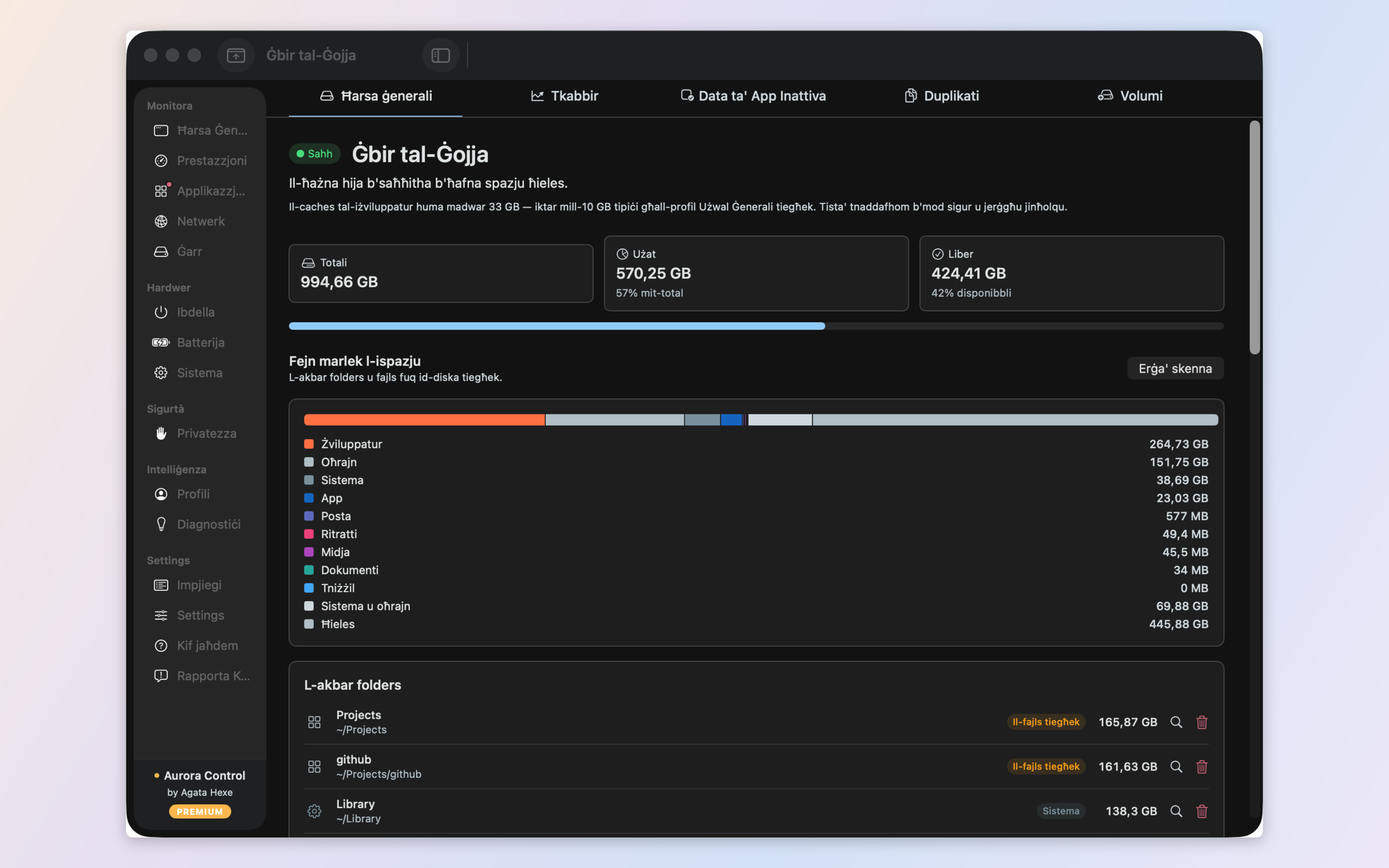Open the Netwerk sidebar item

(200, 221)
